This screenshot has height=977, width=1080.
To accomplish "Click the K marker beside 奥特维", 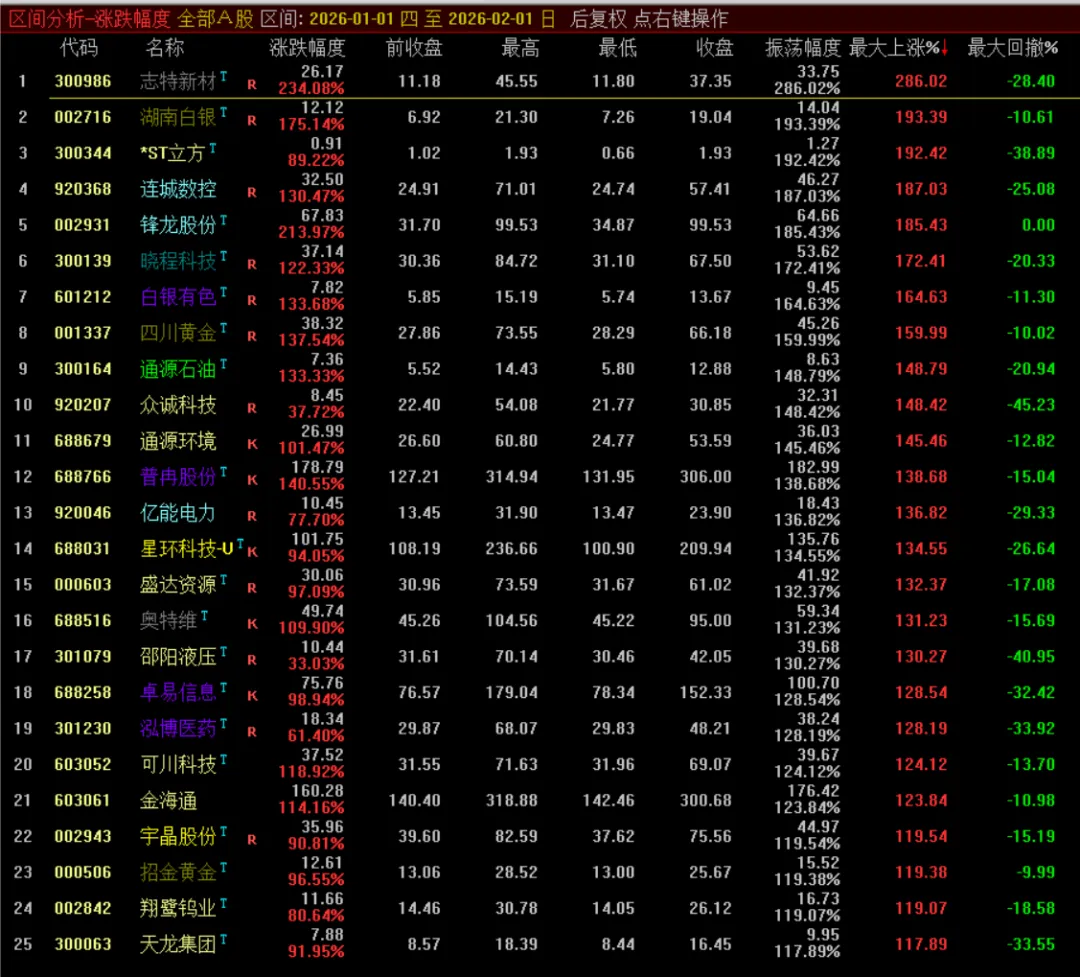I will click(x=252, y=624).
